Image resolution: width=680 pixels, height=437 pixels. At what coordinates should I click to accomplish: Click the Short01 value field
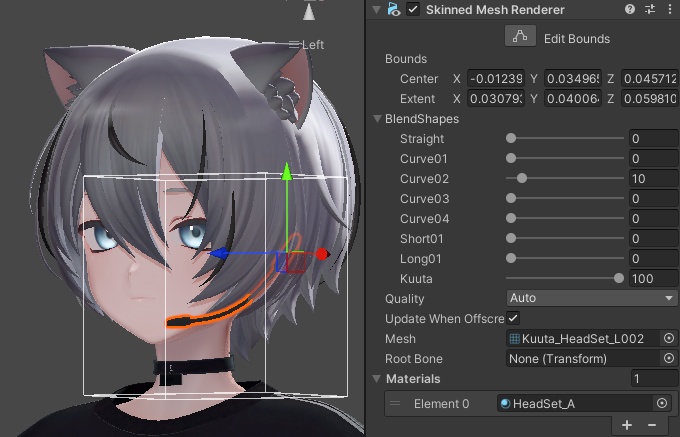coord(654,238)
